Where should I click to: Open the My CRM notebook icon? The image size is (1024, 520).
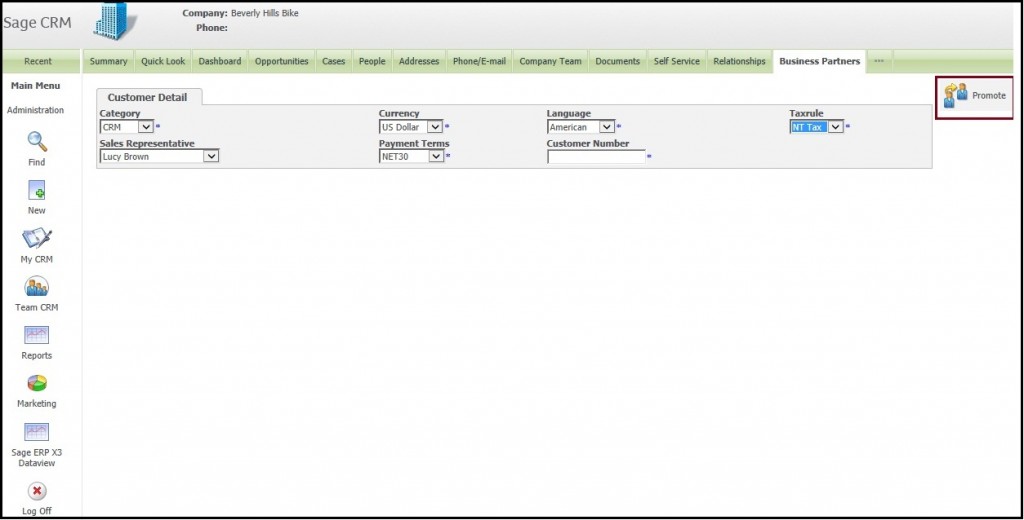coord(37,238)
